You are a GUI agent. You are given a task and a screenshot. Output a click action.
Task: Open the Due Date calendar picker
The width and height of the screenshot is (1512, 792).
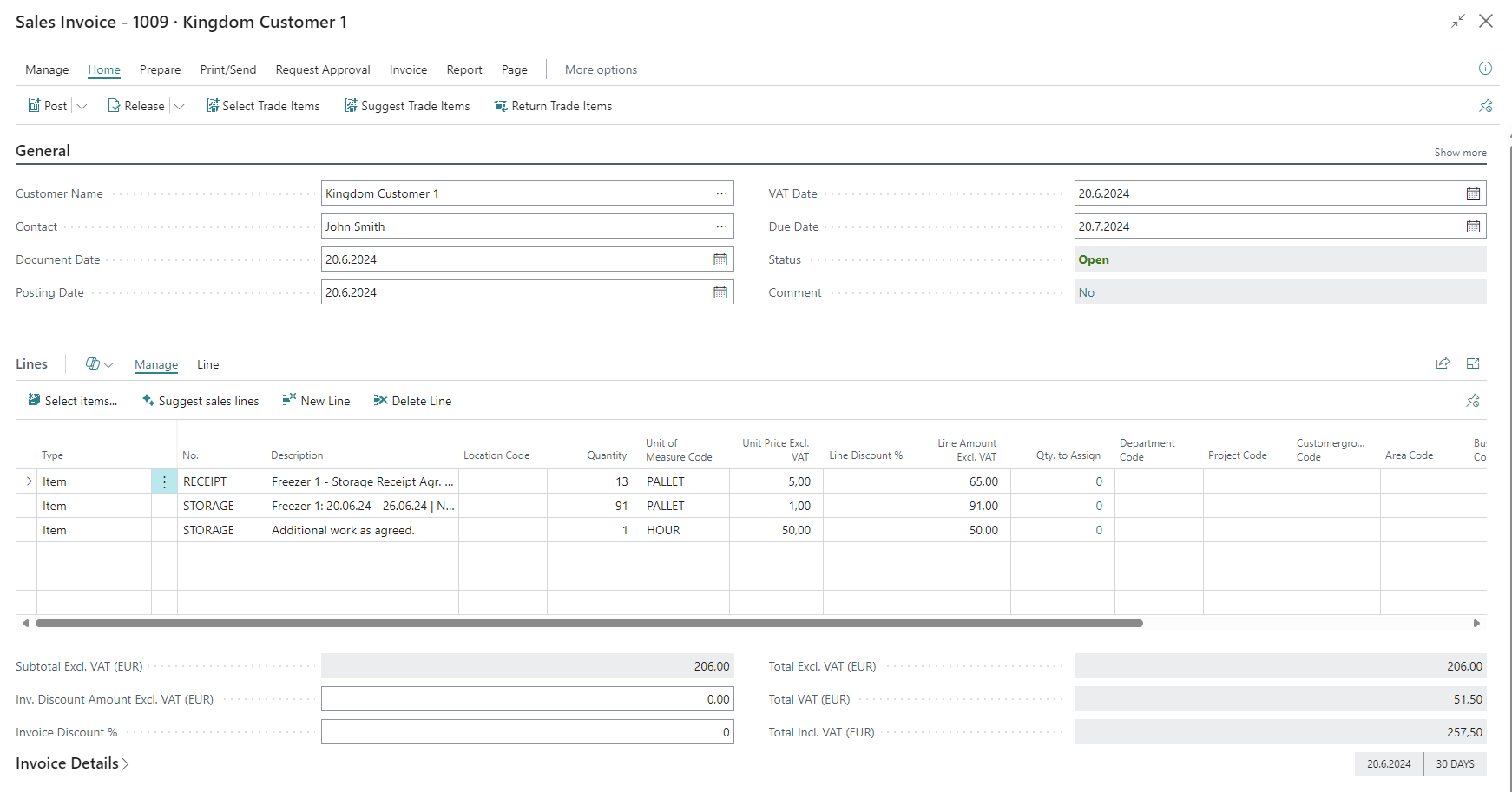click(x=1473, y=226)
